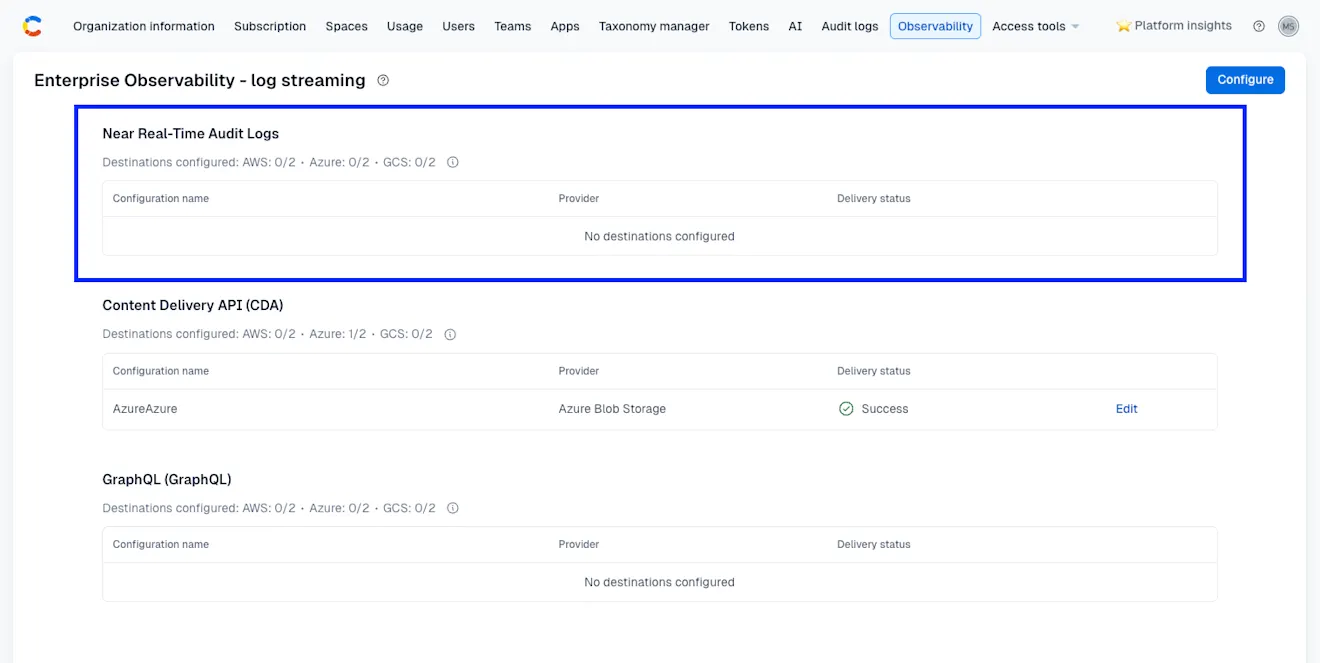Click 'No destinations configured' in GraphQL table
The height and width of the screenshot is (663, 1320).
click(x=660, y=582)
